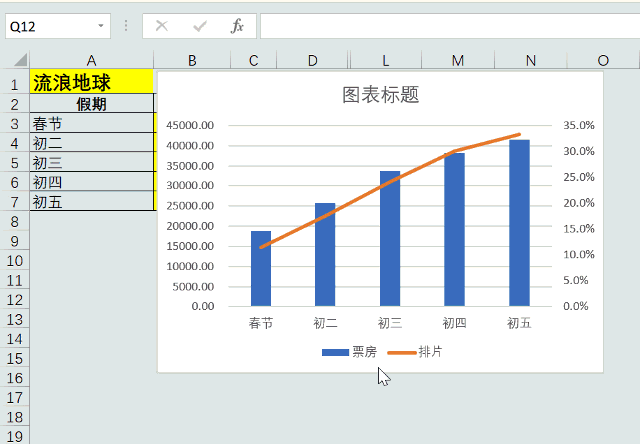Select column C header
This screenshot has width=640, height=444.
[x=253, y=60]
